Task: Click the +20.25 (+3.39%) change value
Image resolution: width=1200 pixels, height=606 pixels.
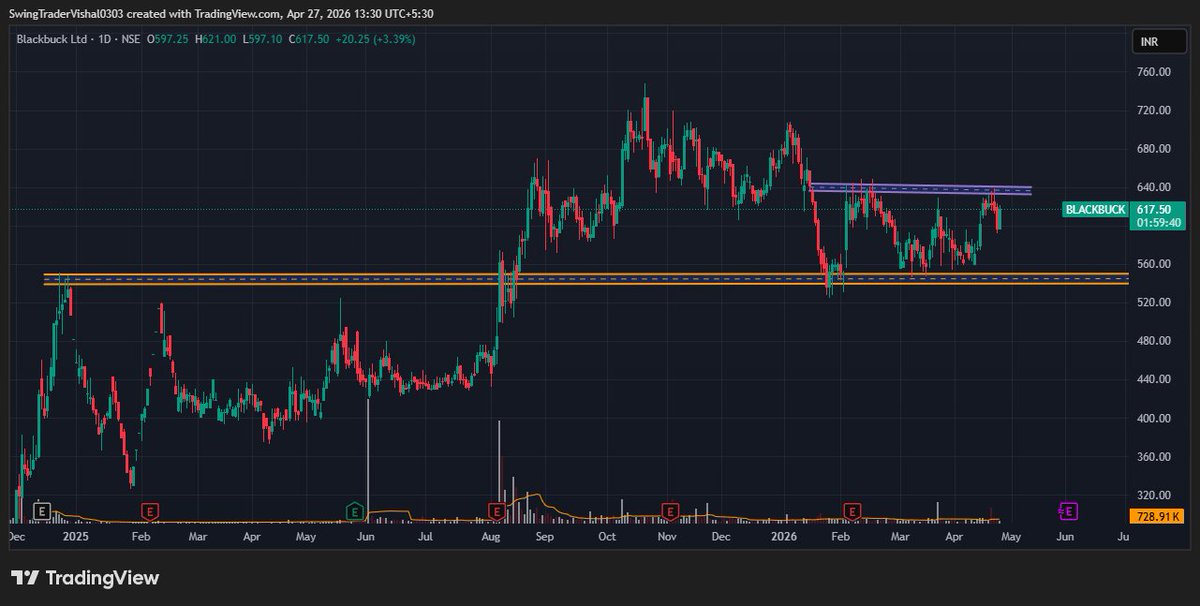Action: pos(376,39)
